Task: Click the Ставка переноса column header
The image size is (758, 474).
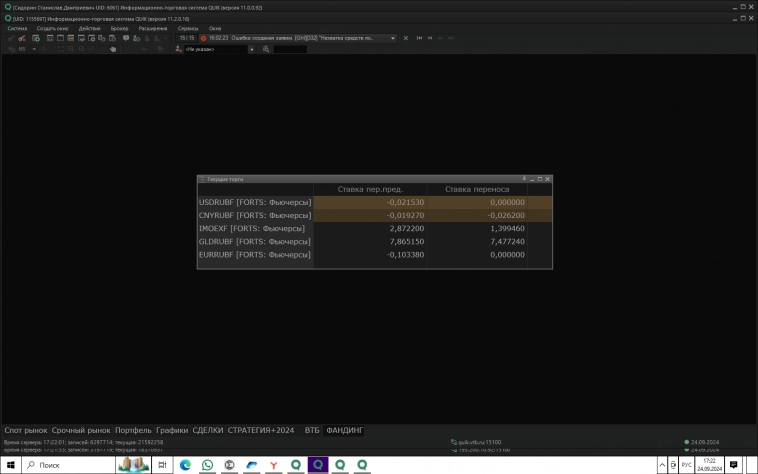Action: tap(477, 189)
